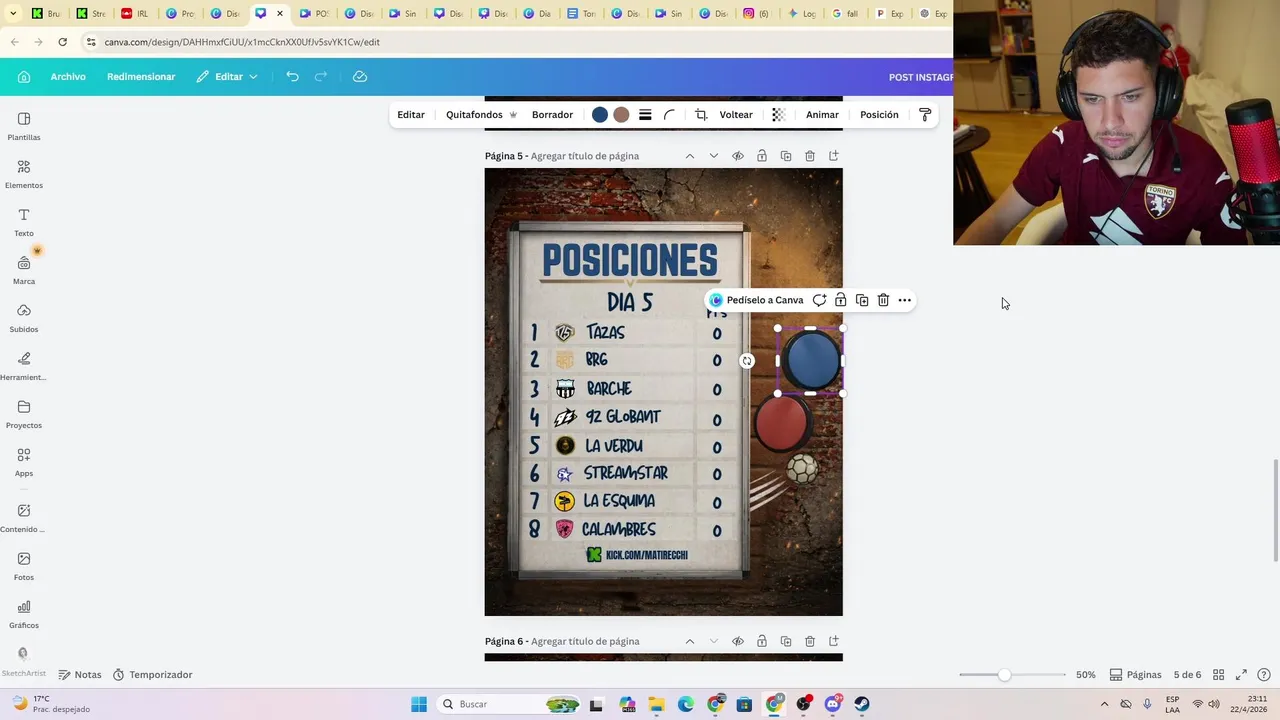The height and width of the screenshot is (720, 1280).
Task: Open the transparency checkerboard option
Action: click(x=779, y=115)
